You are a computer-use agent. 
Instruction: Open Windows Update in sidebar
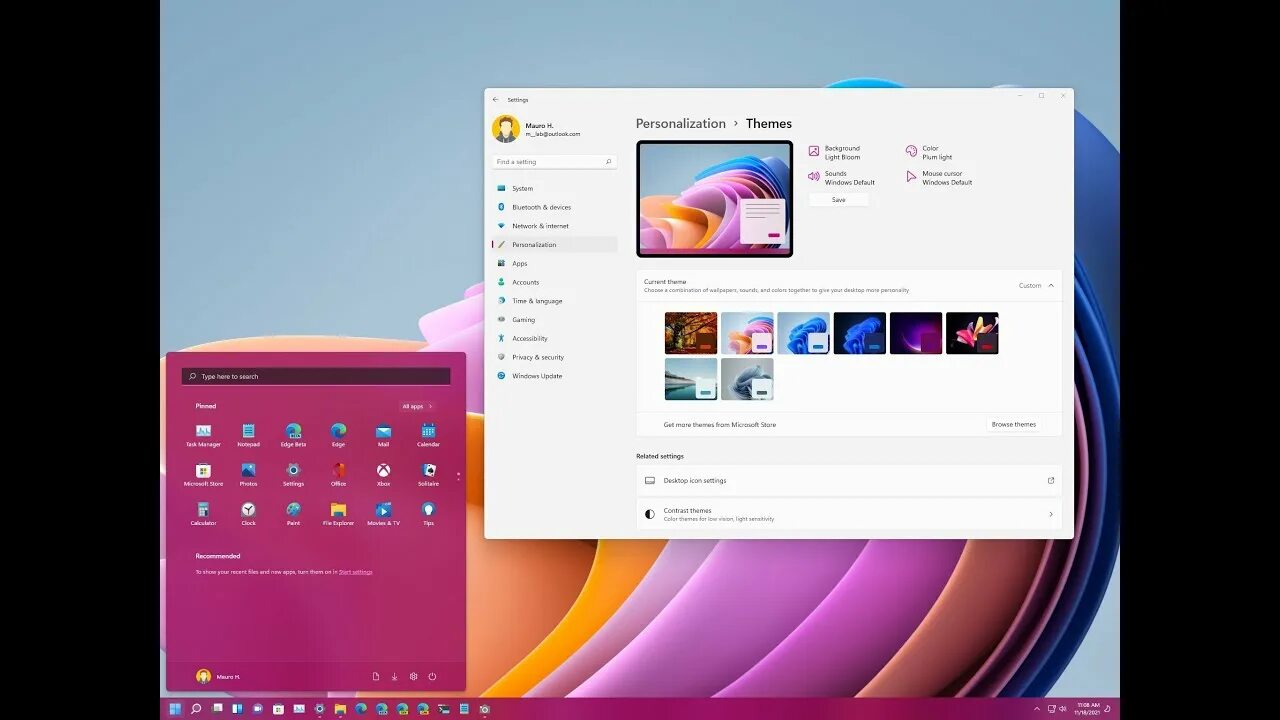tap(554, 376)
